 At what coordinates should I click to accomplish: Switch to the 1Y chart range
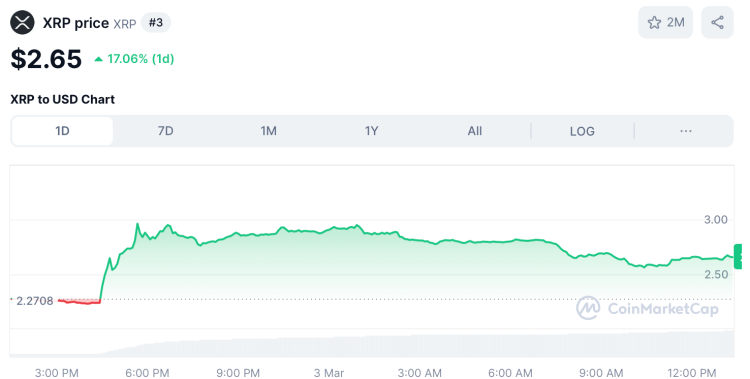click(x=372, y=131)
